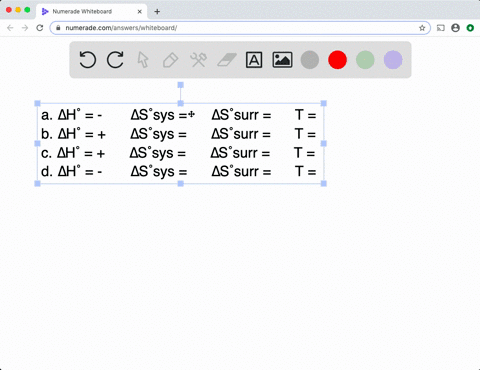The width and height of the screenshot is (480, 370).
Task: Click the undo arrow in whiteboard toolbar
Action: (88, 60)
